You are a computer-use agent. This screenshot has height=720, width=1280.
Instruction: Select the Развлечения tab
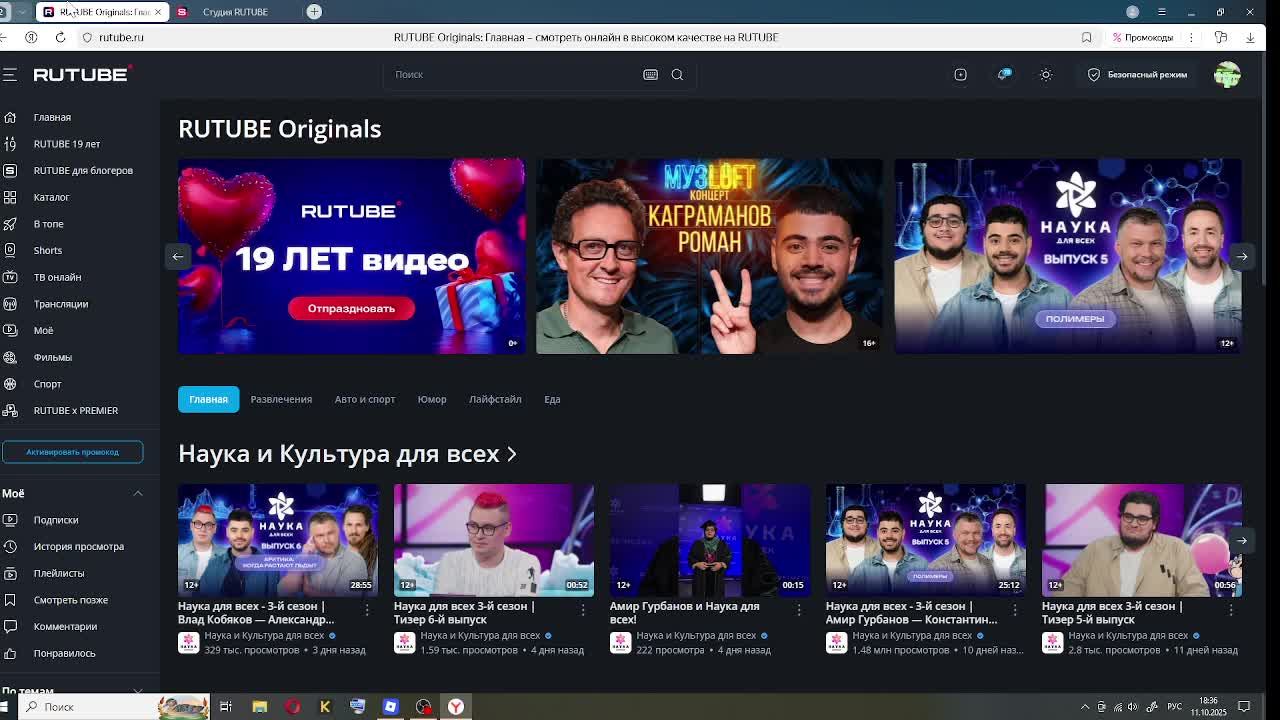tap(281, 399)
